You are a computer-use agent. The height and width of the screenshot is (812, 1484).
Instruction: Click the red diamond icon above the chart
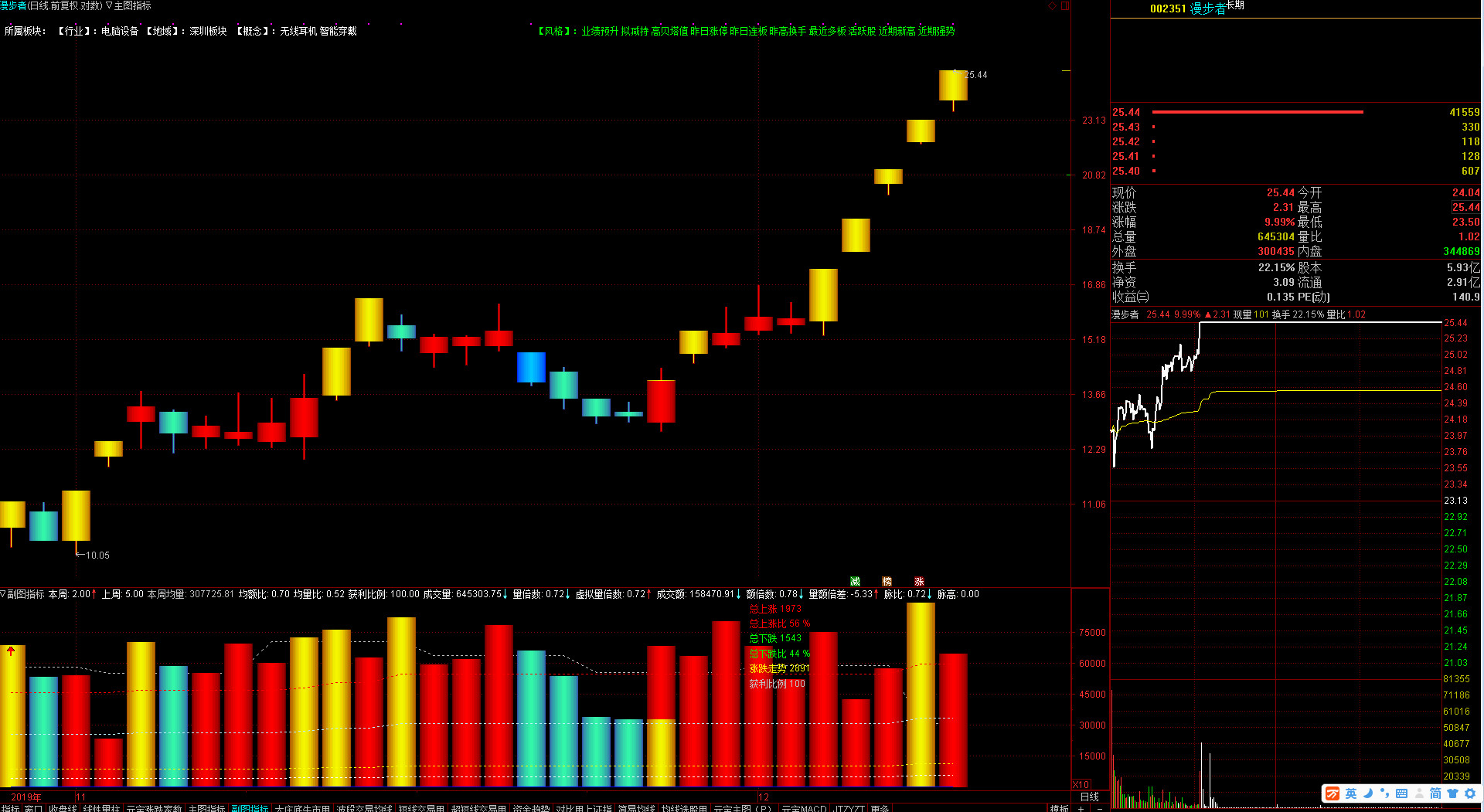pyautogui.click(x=1052, y=6)
